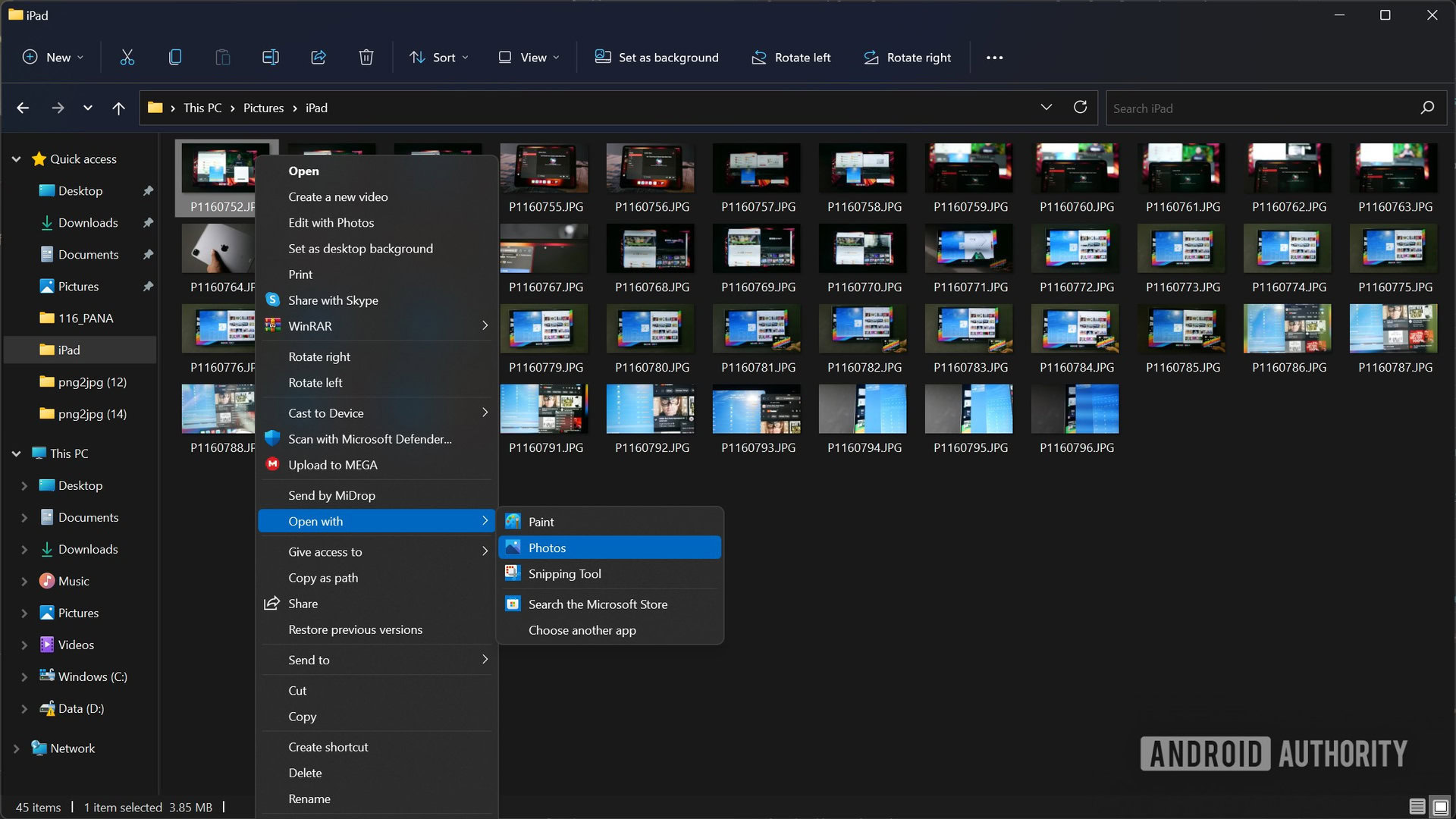Click the Cut scissors toolbar icon
The image size is (1456, 819).
point(127,57)
